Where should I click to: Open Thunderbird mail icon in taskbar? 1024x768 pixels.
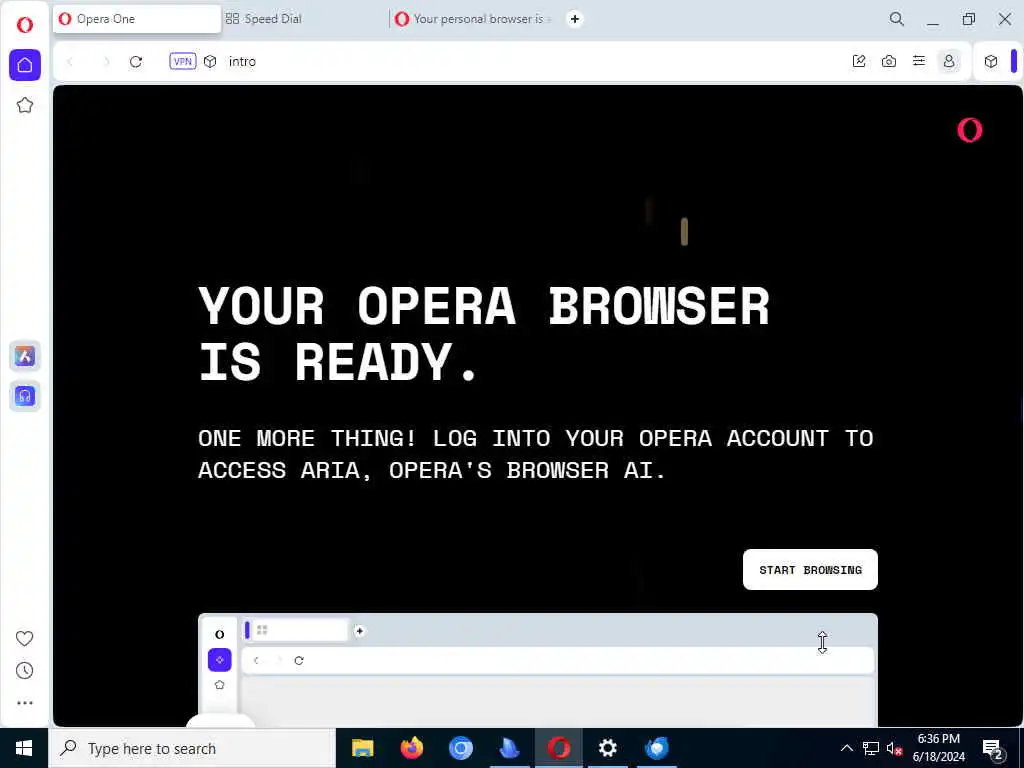[x=656, y=748]
